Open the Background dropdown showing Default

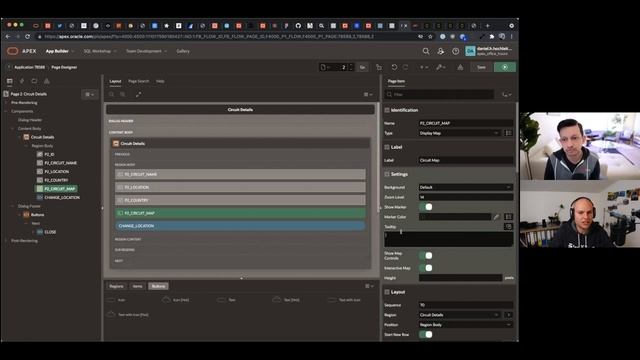coord(466,187)
